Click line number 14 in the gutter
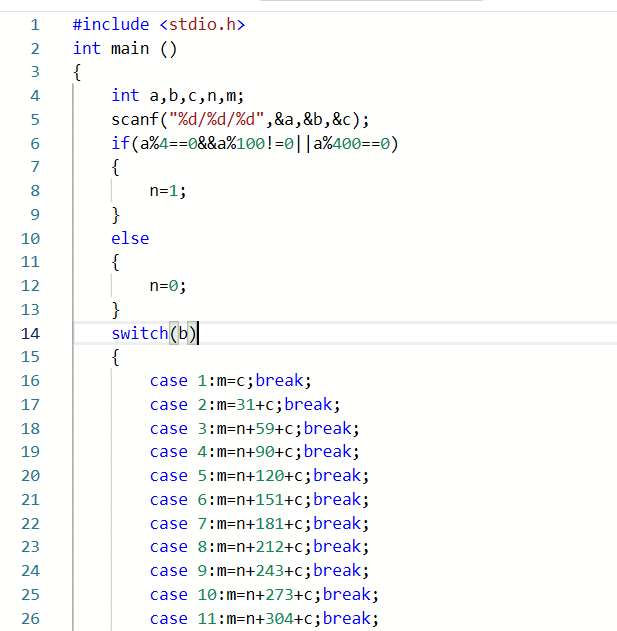Image resolution: width=617 pixels, height=631 pixels. coord(30,334)
